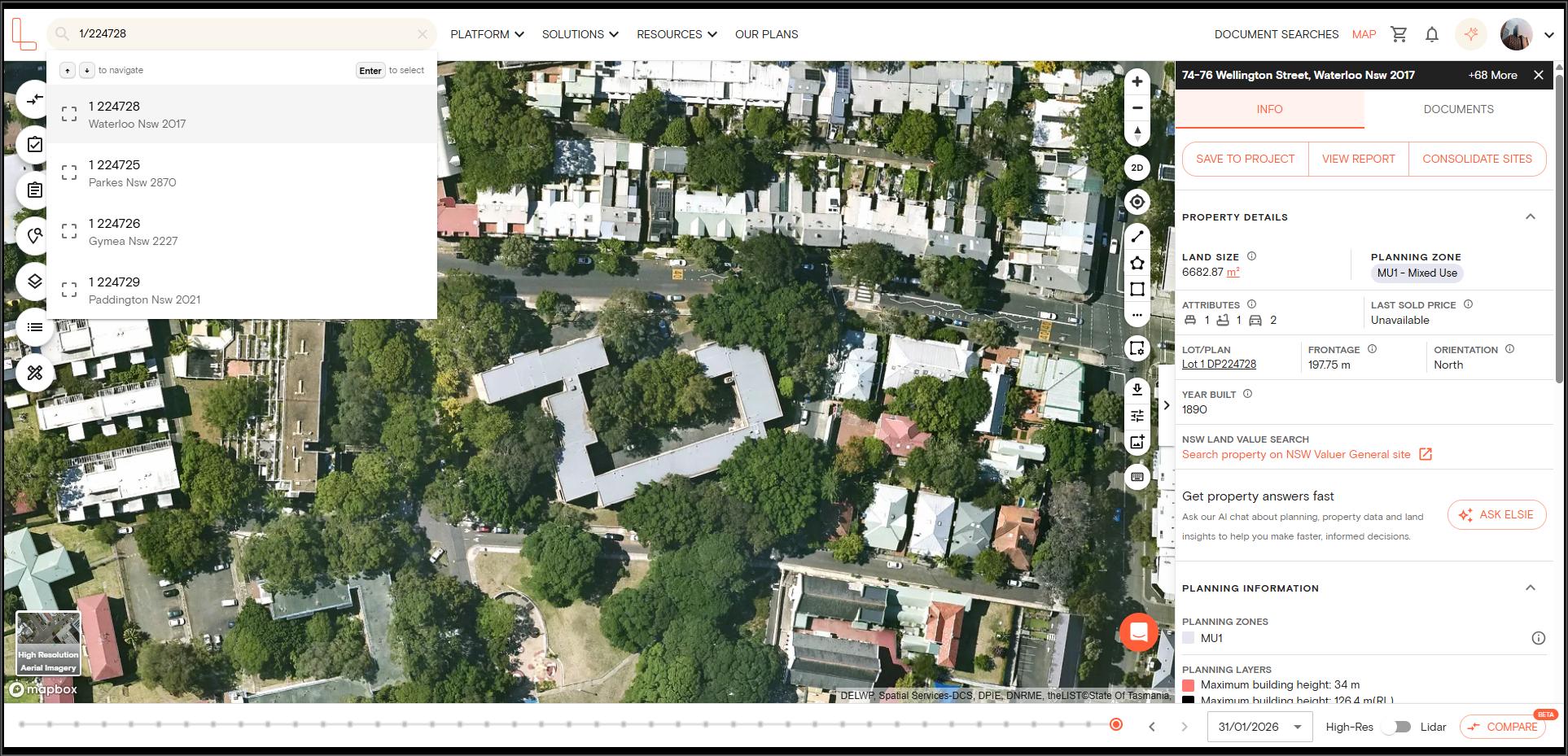The width and height of the screenshot is (1568, 756).
Task: Open OUR PLANS page
Action: (x=766, y=34)
